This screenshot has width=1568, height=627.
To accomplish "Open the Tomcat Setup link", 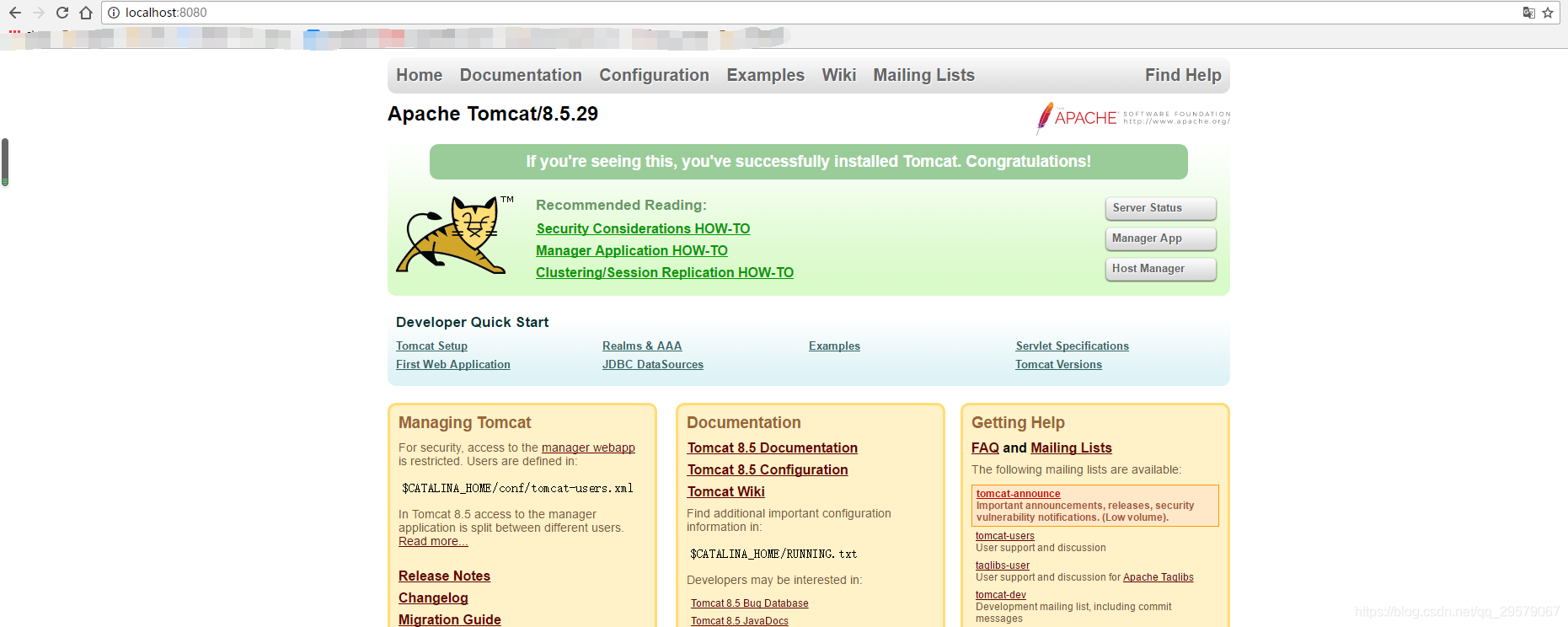I will pyautogui.click(x=431, y=346).
